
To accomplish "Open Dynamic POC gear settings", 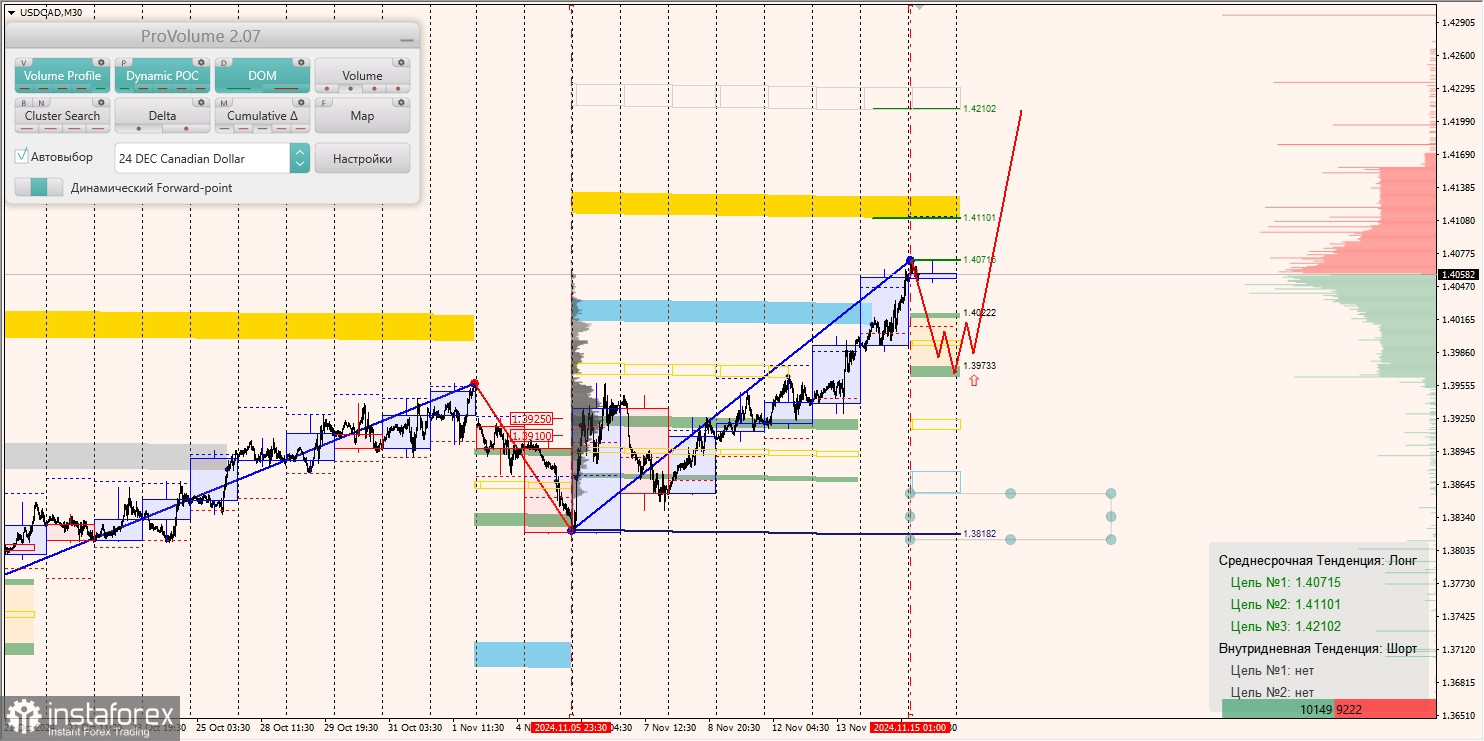I will coord(200,62).
